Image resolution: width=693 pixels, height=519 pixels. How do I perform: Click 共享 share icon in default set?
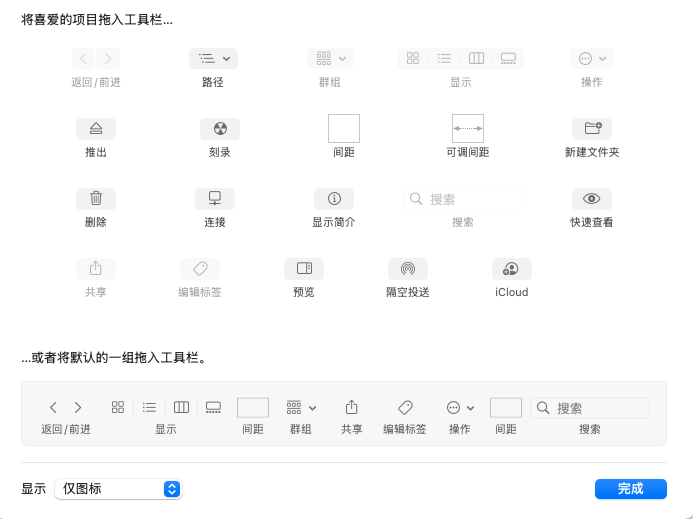tap(352, 408)
